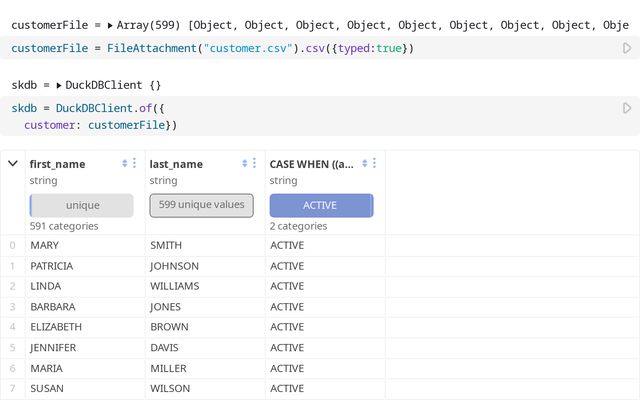Run the customerFile FileAttachment cell
640x400 pixels.
click(x=627, y=48)
